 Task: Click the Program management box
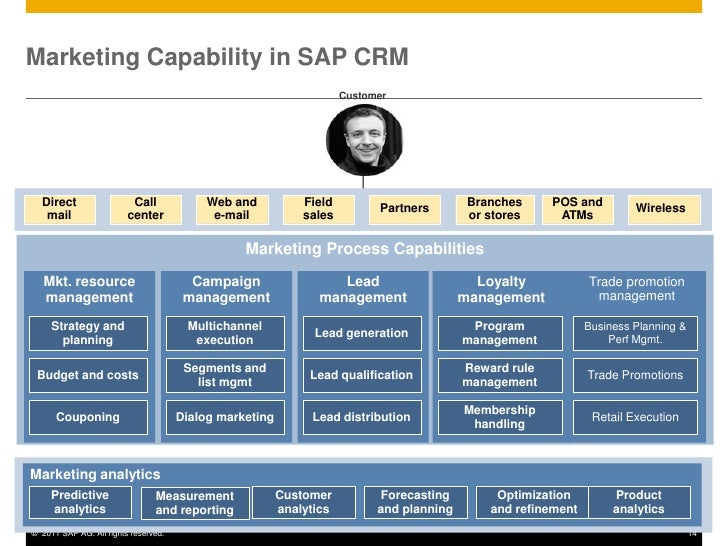pyautogui.click(x=500, y=333)
